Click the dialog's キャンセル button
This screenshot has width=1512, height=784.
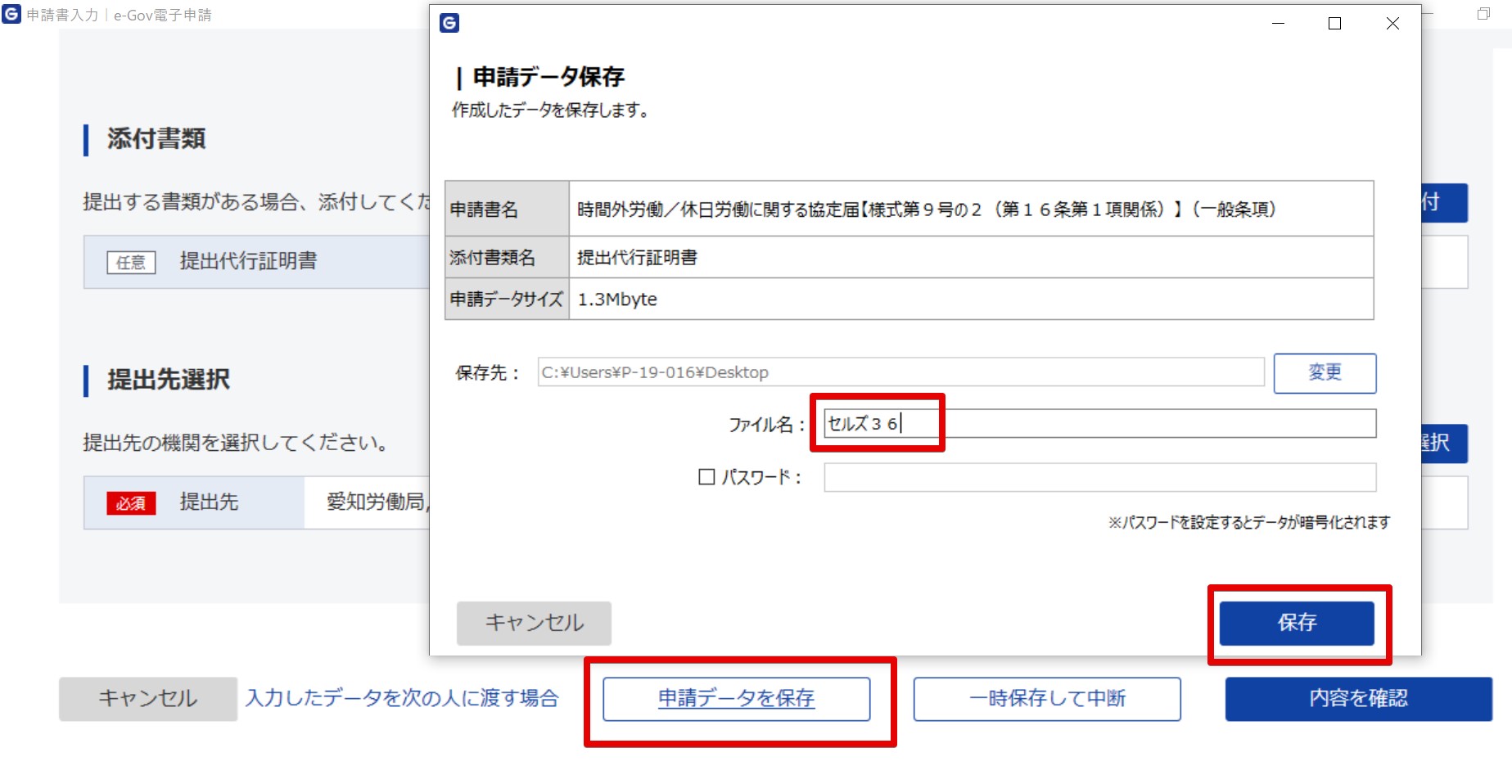pos(534,623)
